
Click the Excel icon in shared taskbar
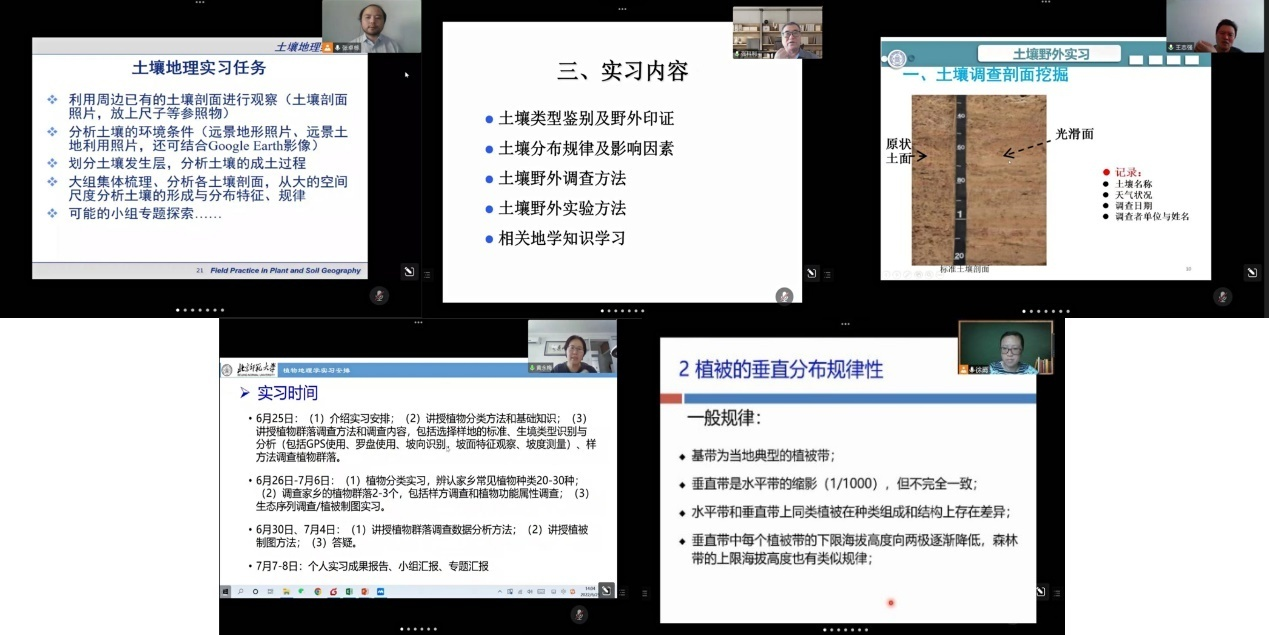point(349,592)
